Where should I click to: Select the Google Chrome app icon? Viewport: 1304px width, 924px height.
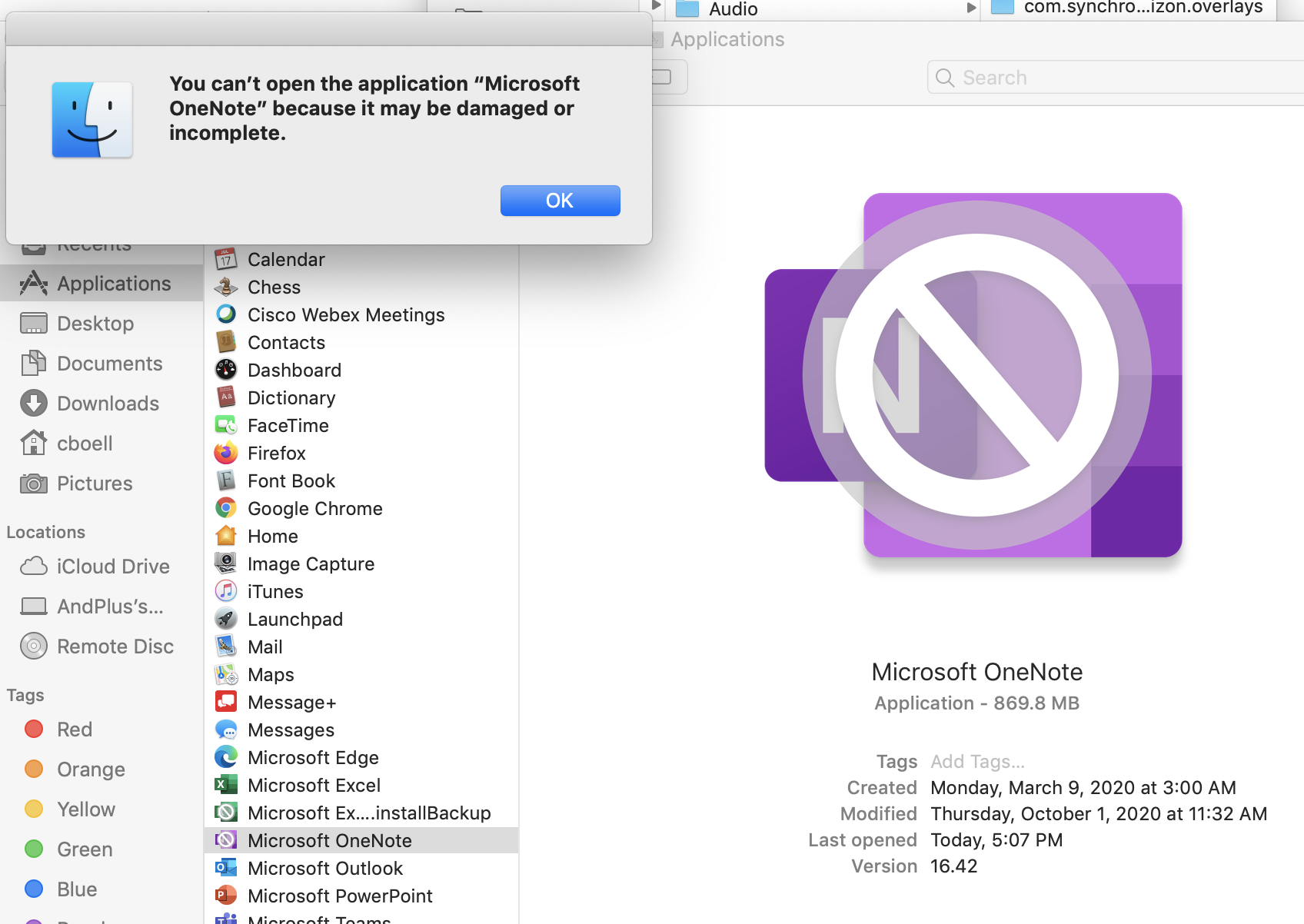(x=225, y=508)
